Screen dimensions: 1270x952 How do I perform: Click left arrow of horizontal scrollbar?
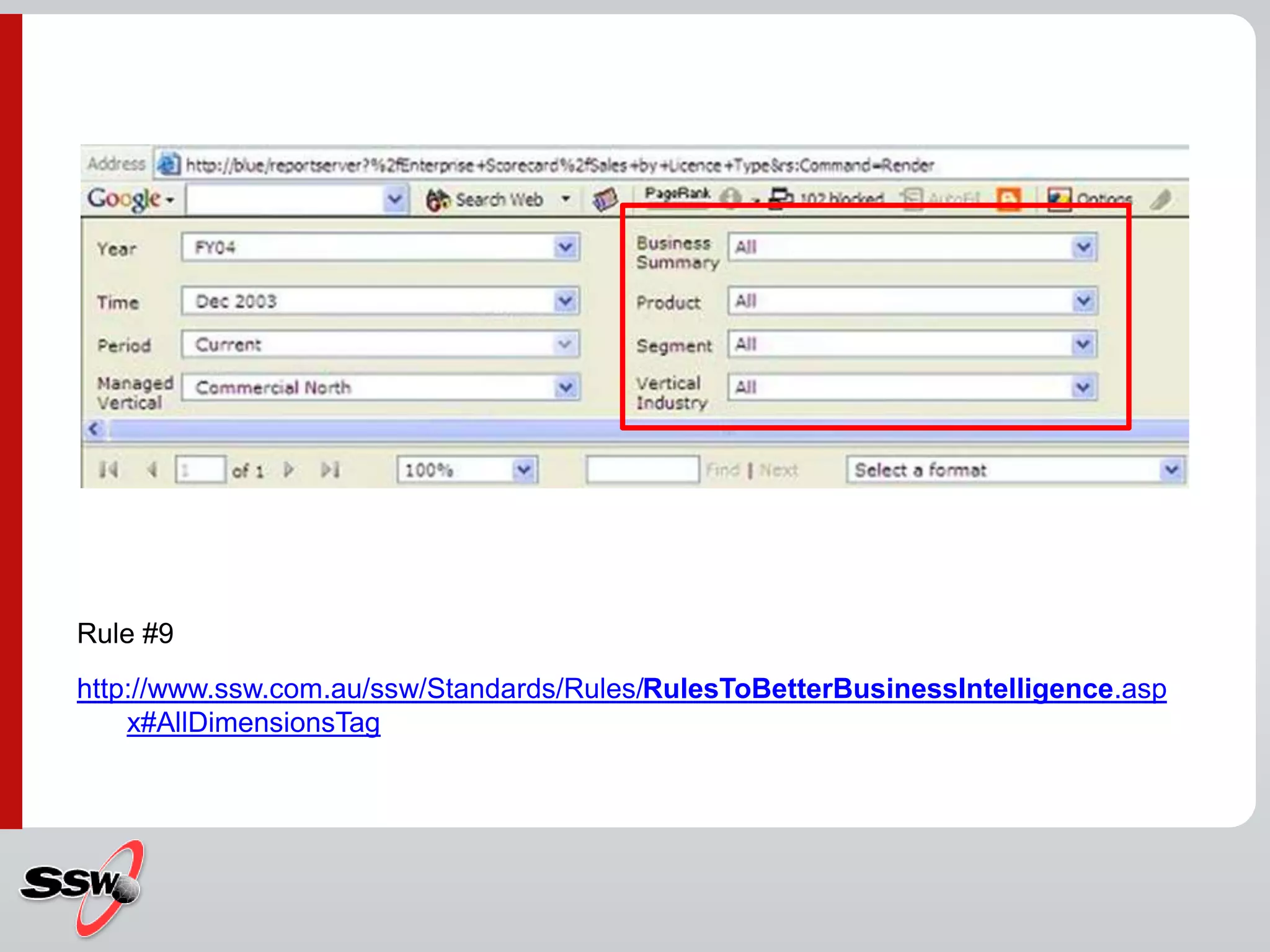(94, 429)
